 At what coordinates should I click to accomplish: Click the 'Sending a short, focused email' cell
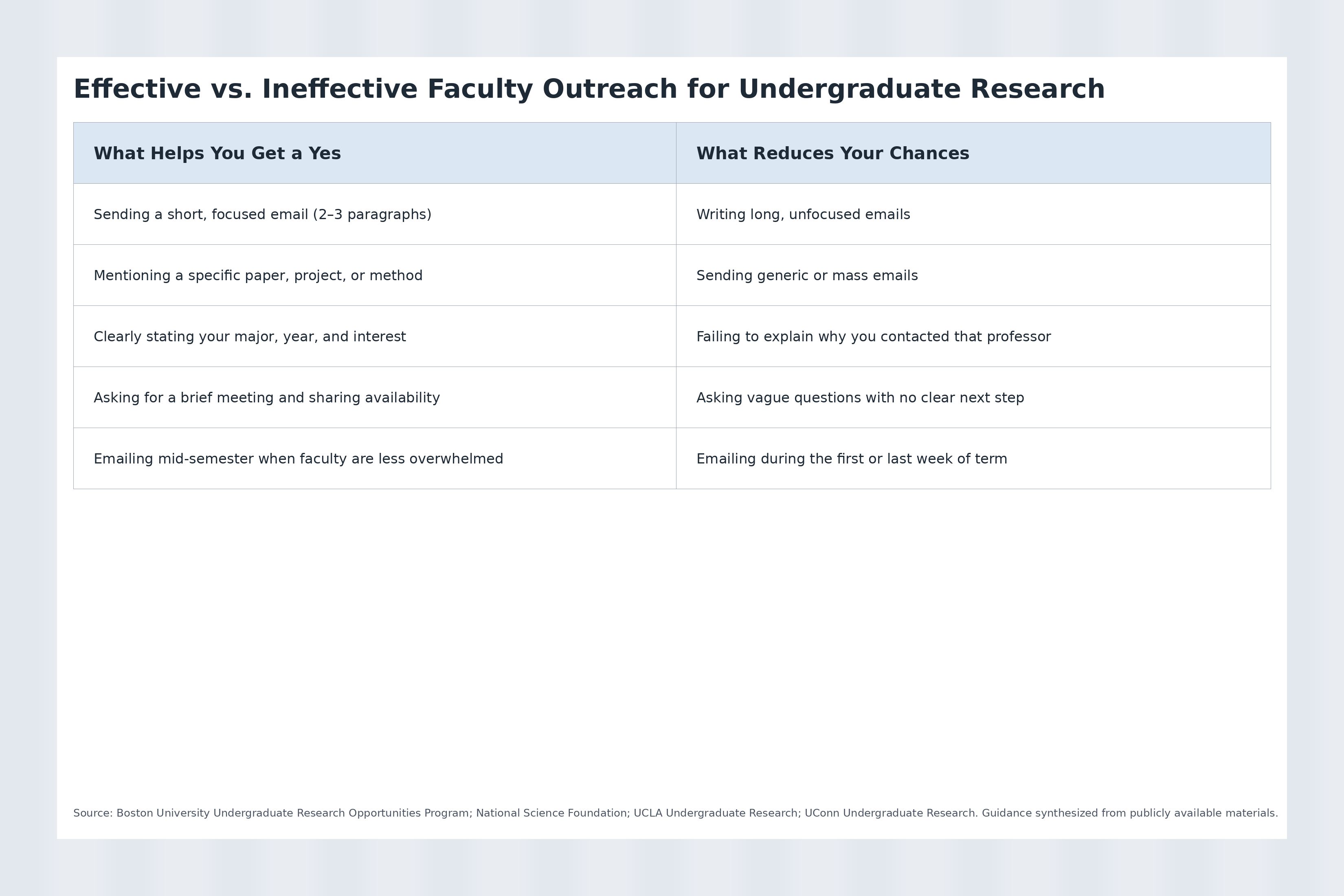pyautogui.click(x=262, y=215)
